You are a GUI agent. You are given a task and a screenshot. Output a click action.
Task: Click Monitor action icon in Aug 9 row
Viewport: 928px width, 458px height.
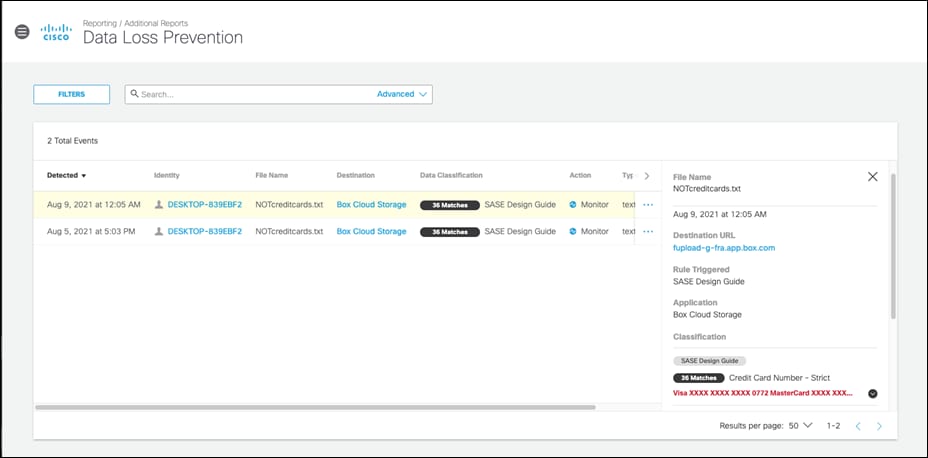[x=573, y=205]
